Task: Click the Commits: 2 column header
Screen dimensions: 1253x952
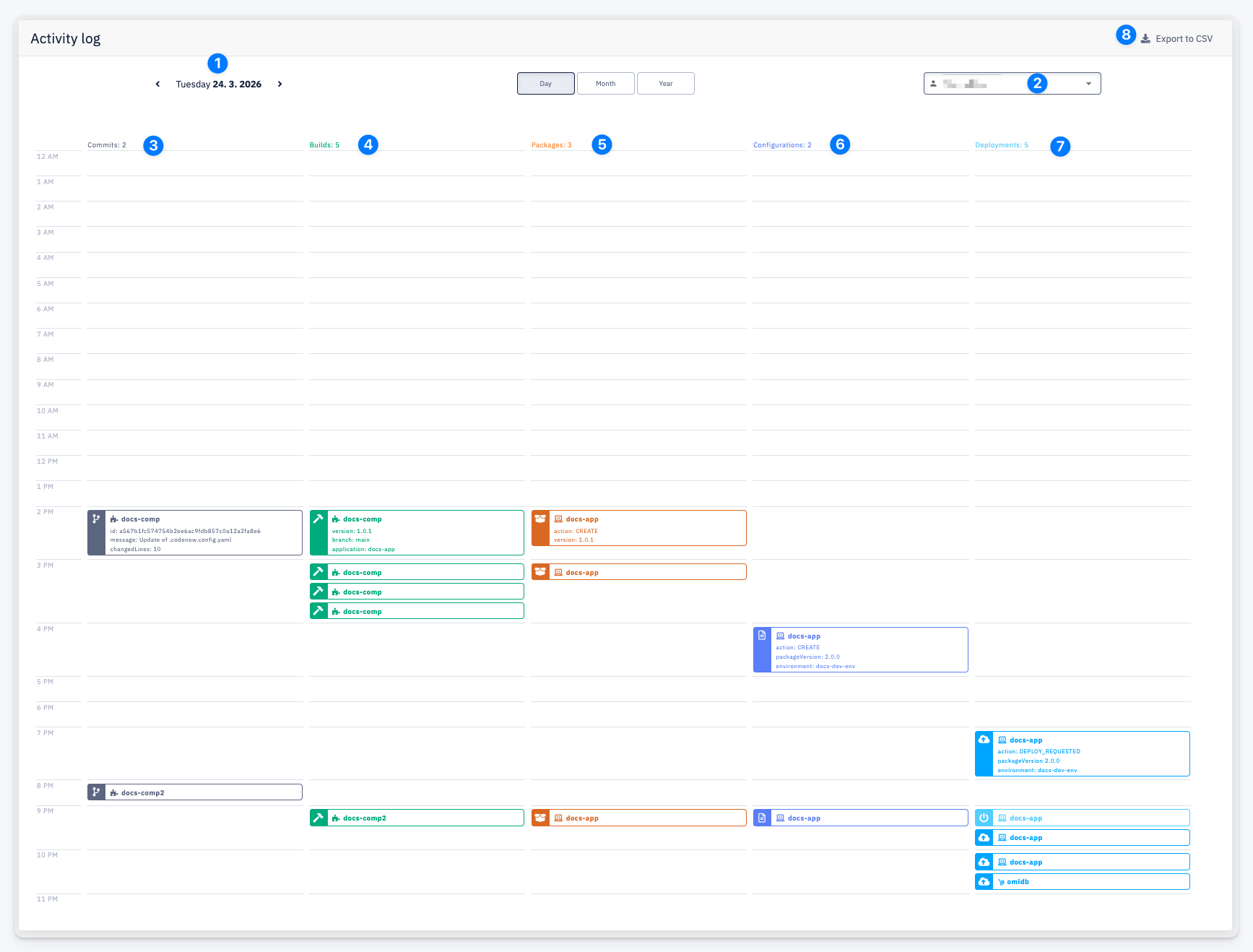Action: coord(107,145)
